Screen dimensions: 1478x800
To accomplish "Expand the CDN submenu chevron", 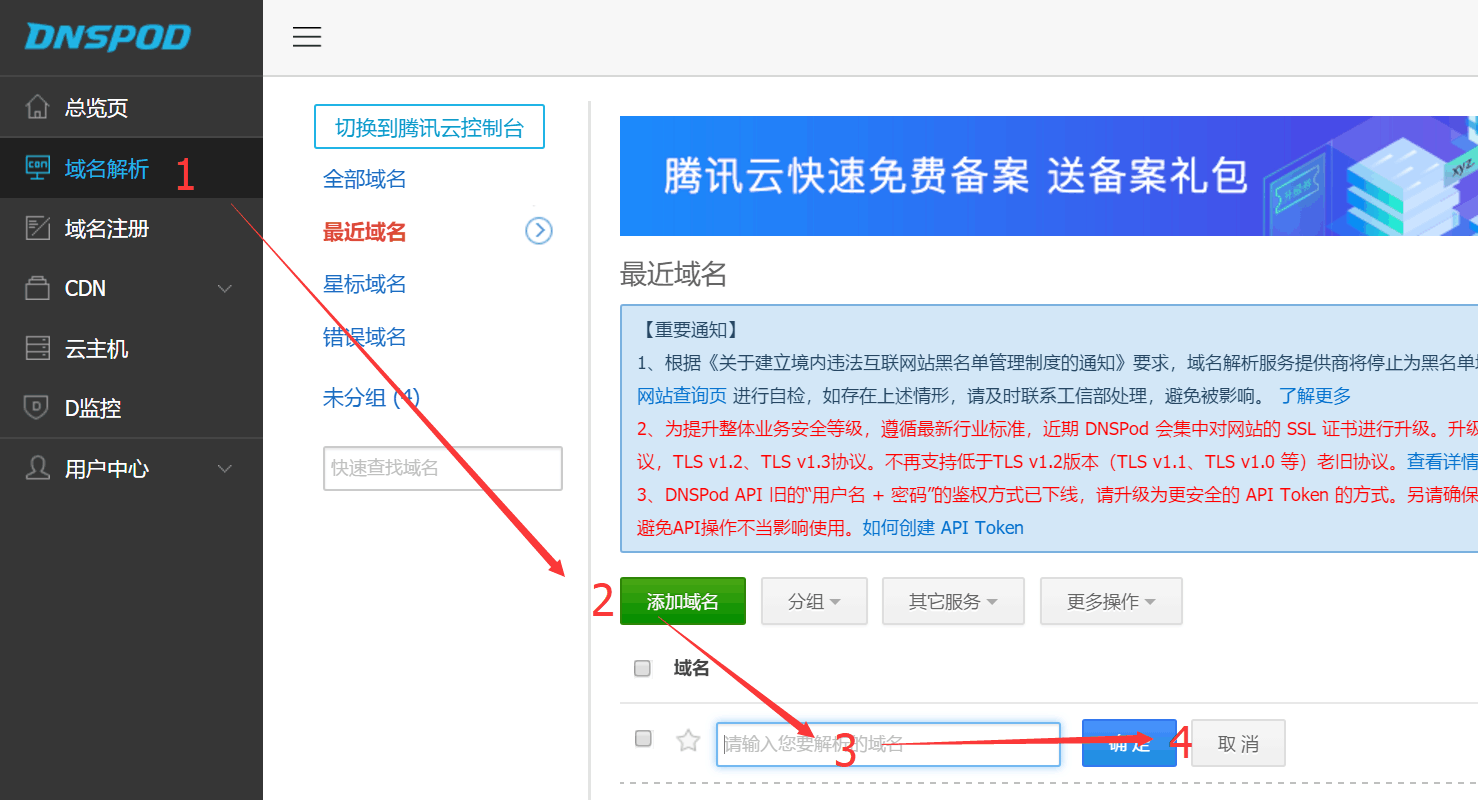I will tap(225, 289).
